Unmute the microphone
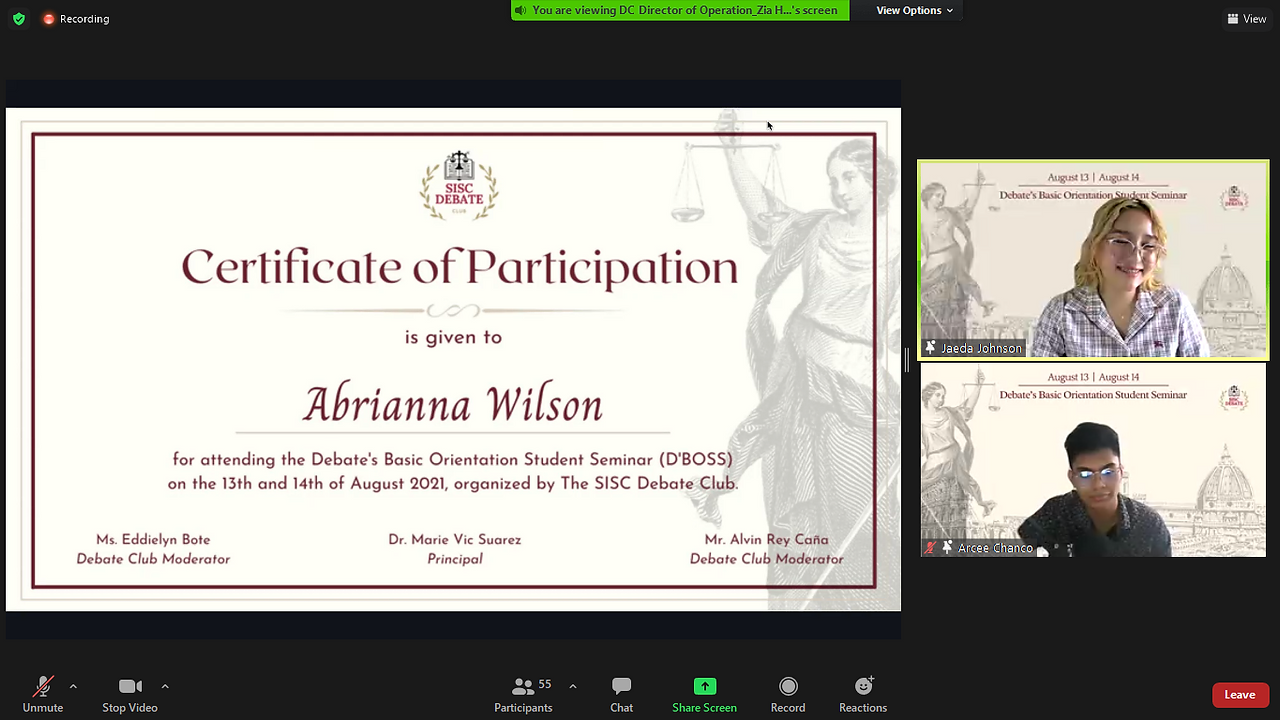Viewport: 1280px width, 720px height. coord(43,694)
